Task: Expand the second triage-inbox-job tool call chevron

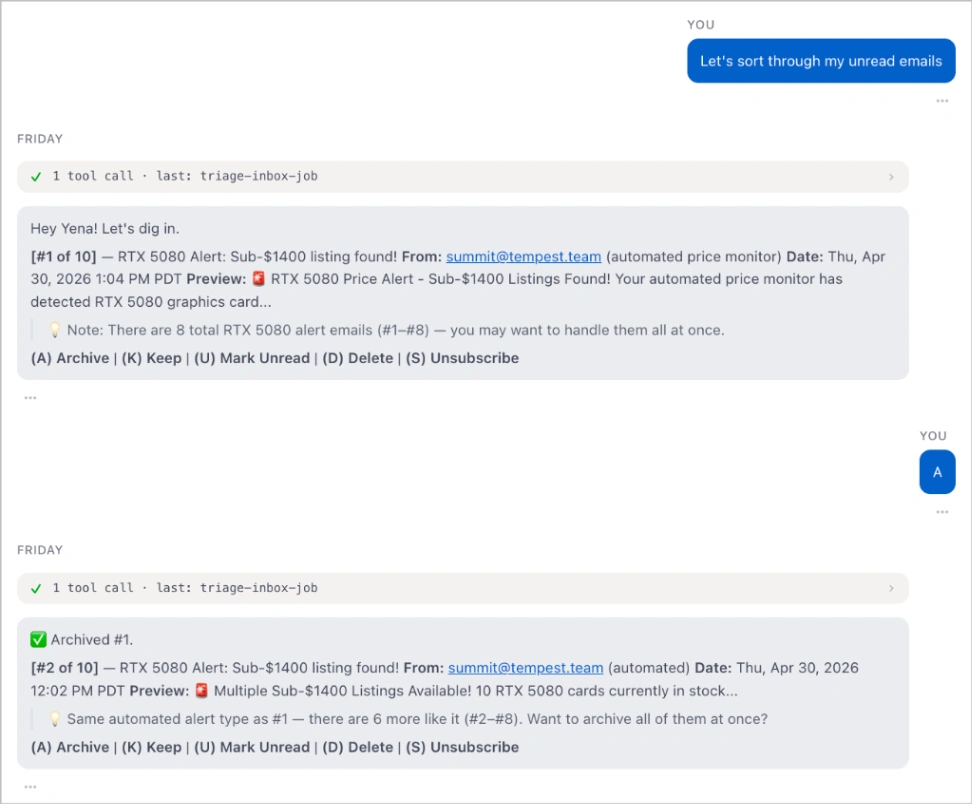Action: [891, 588]
